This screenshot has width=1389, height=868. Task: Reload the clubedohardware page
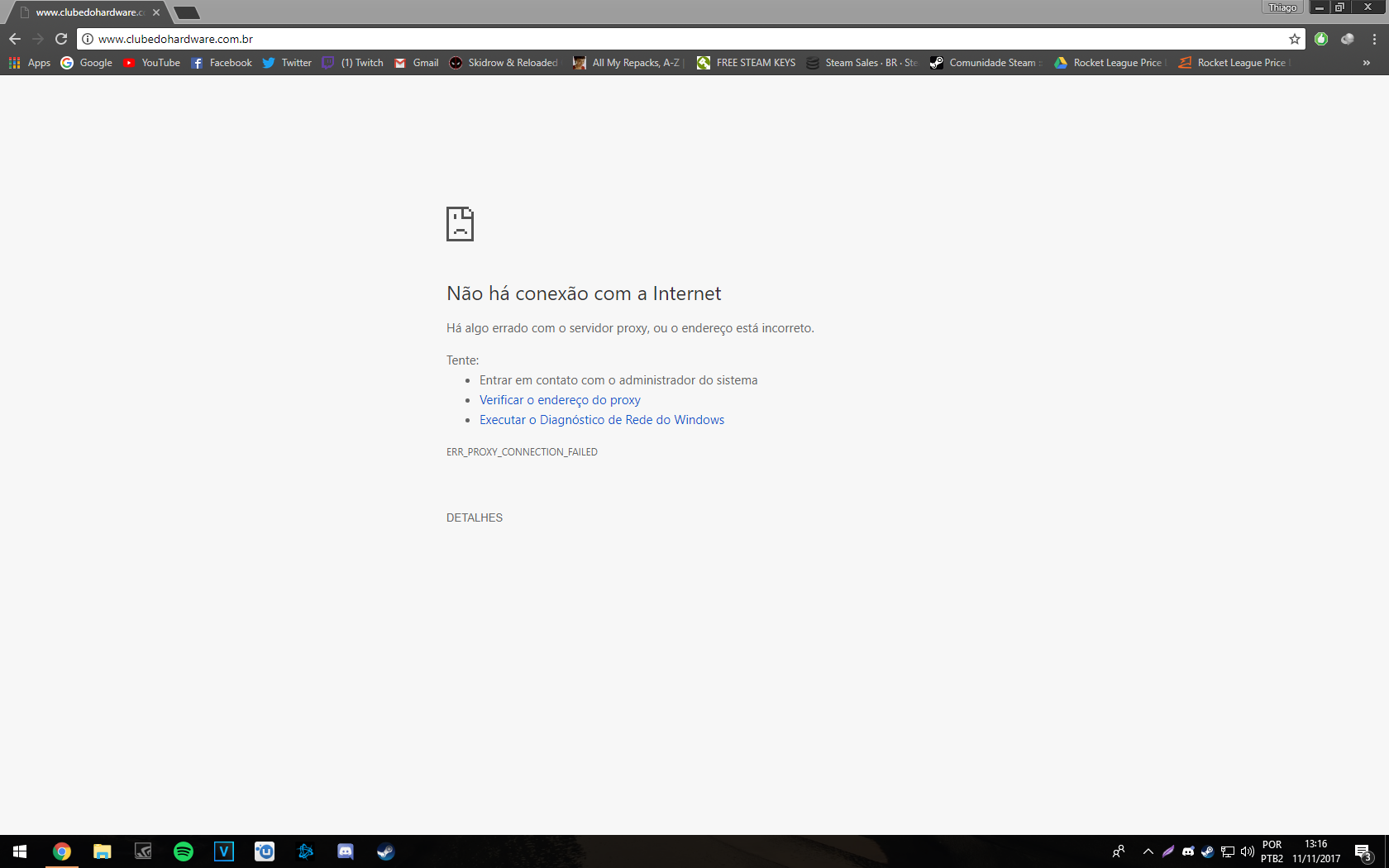pyautogui.click(x=61, y=39)
